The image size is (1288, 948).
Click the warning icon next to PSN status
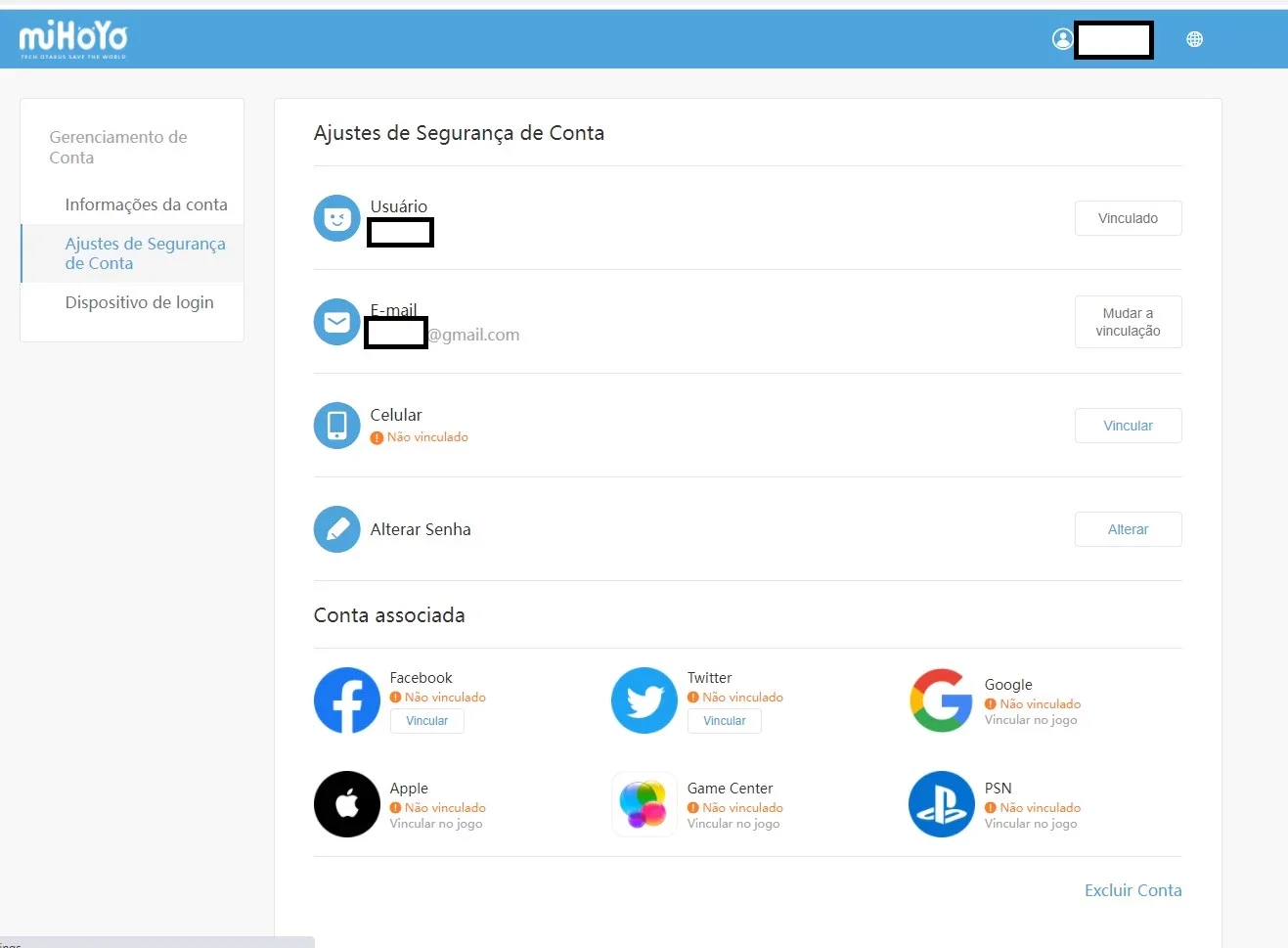(x=991, y=808)
